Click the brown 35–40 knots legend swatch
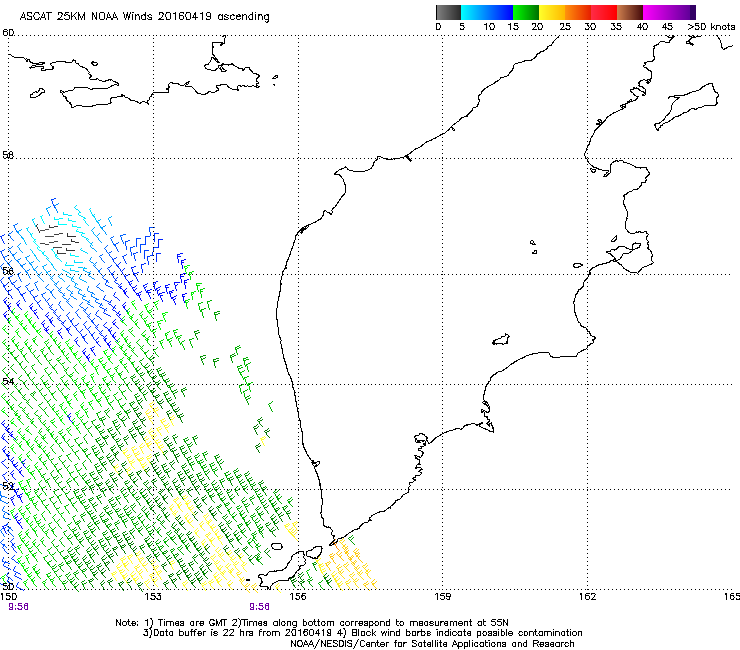The image size is (740, 650). point(630,12)
